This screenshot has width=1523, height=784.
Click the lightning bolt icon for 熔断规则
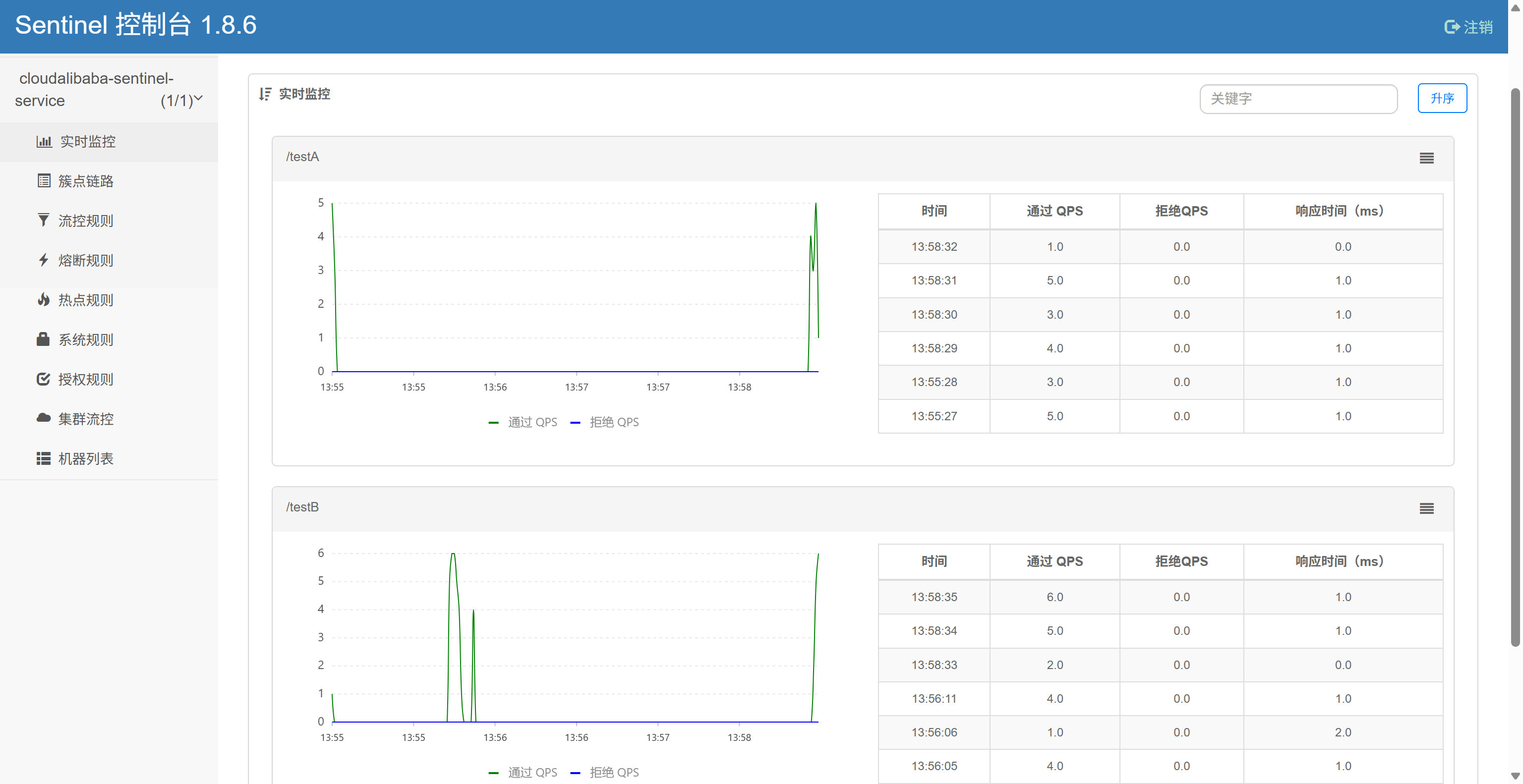(43, 260)
